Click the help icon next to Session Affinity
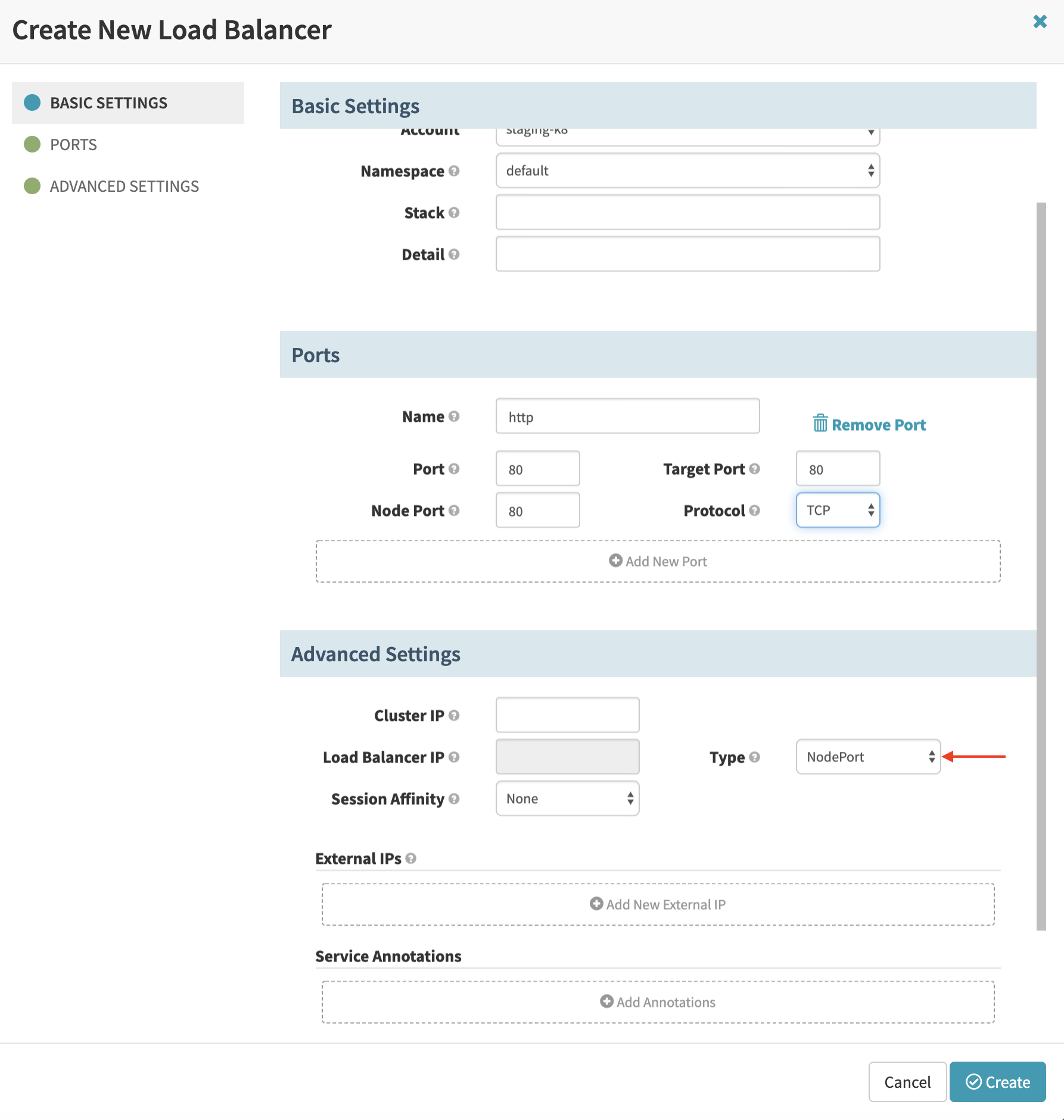Screen dimensions: 1064x1120 (x=454, y=799)
